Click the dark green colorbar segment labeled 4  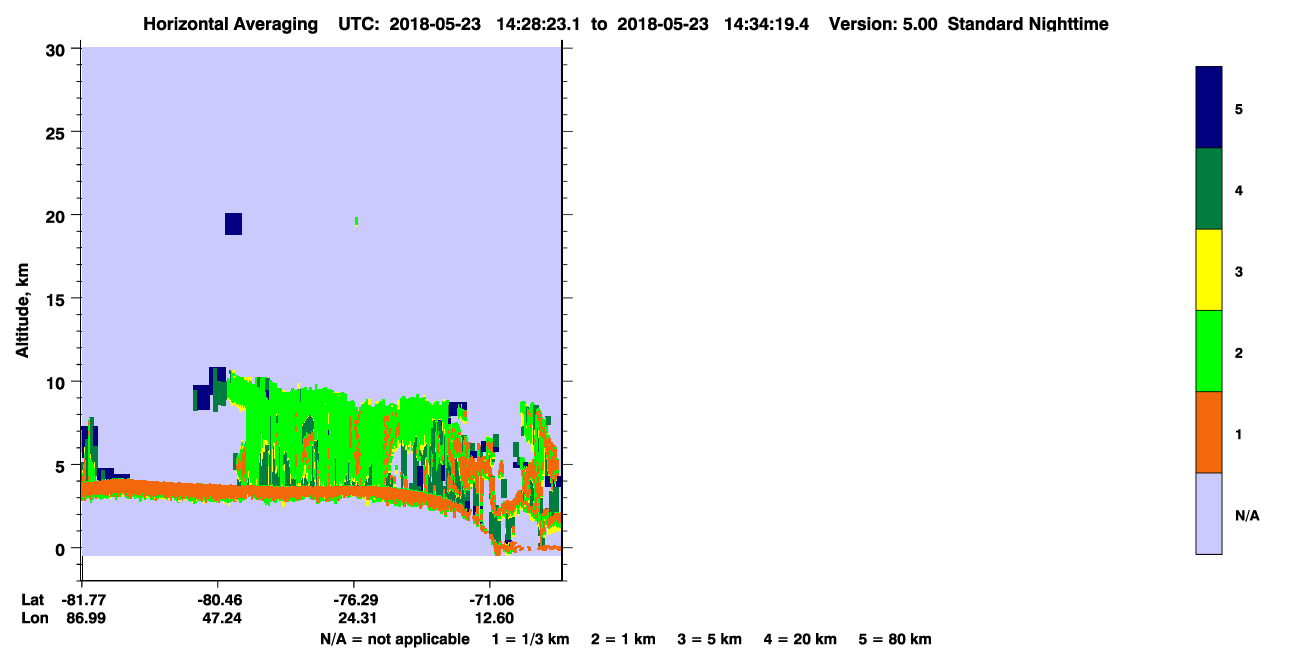pyautogui.click(x=1208, y=189)
